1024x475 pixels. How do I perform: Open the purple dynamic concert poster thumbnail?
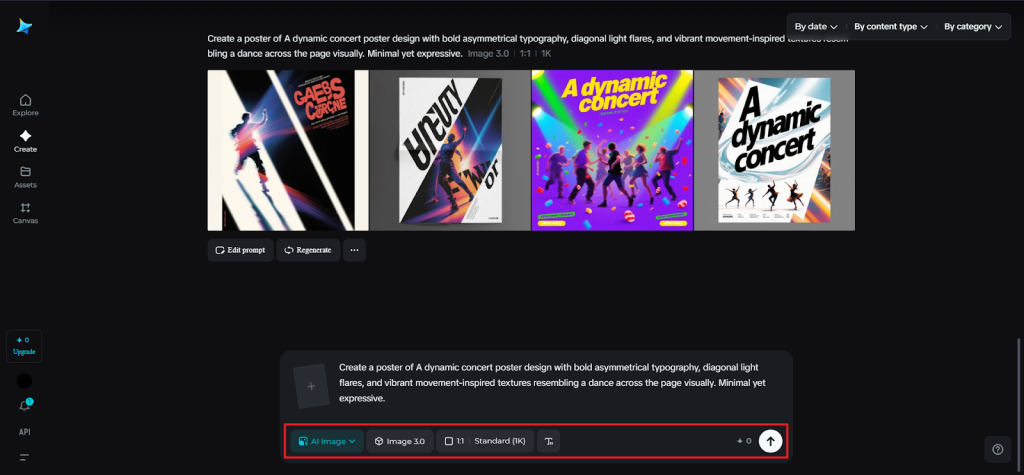tap(612, 150)
